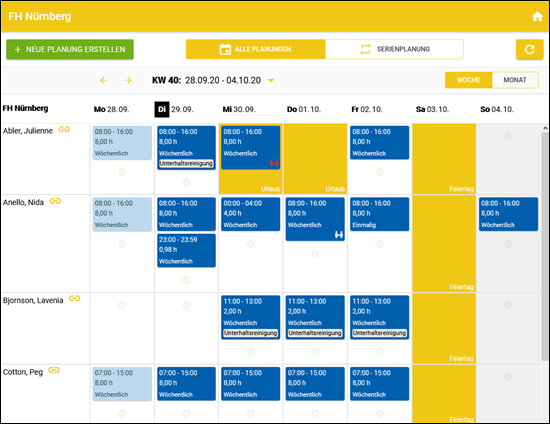Click link icon beside Bjornson, Lavenia
The image size is (550, 424).
[74, 298]
